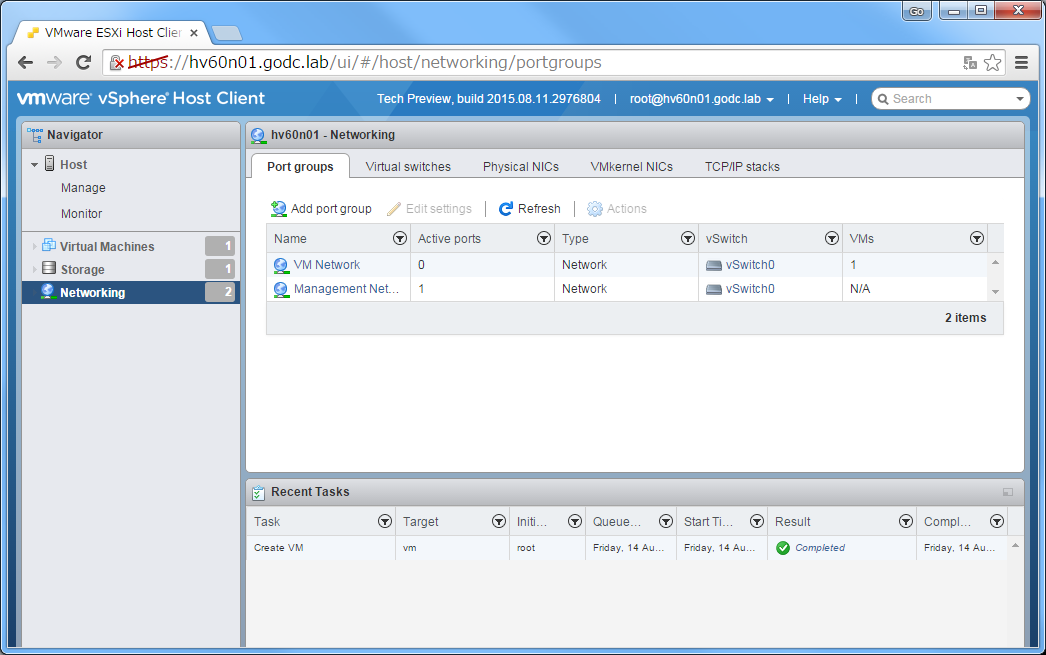Screen dimensions: 1046x655
Task: Switch to the VMkernel NICs tab
Action: (x=632, y=167)
